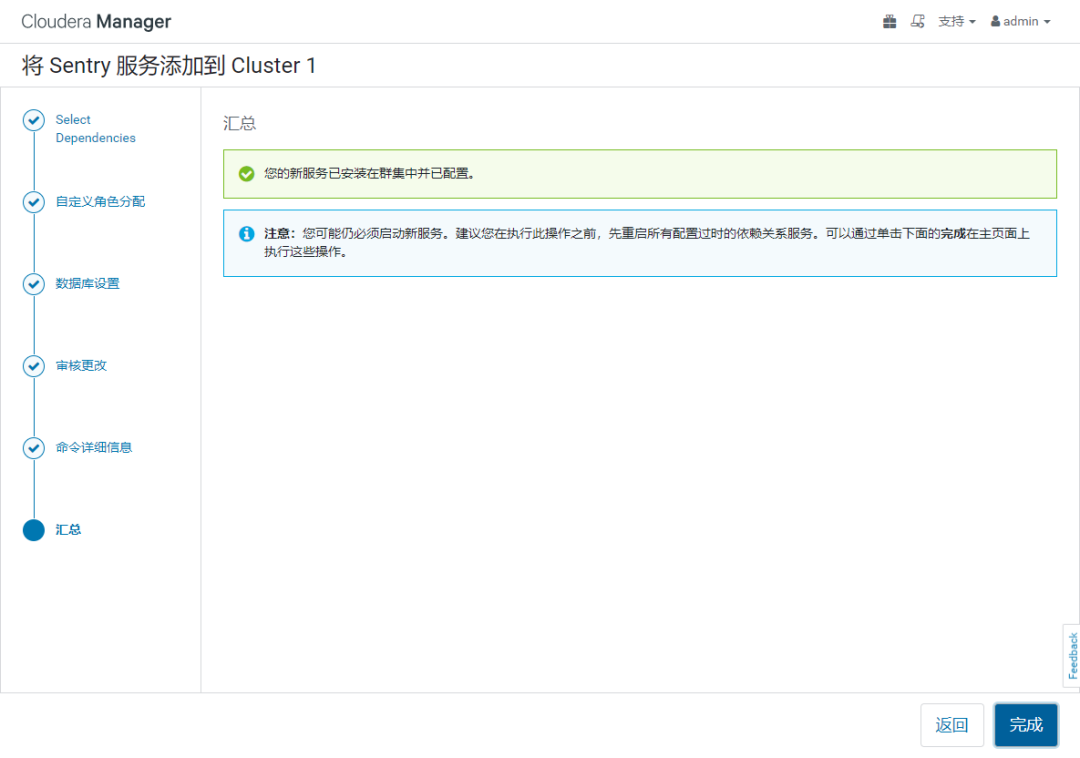Image resolution: width=1080 pixels, height=758 pixels.
Task: Click the current 汇总 step circle
Action: point(34,529)
